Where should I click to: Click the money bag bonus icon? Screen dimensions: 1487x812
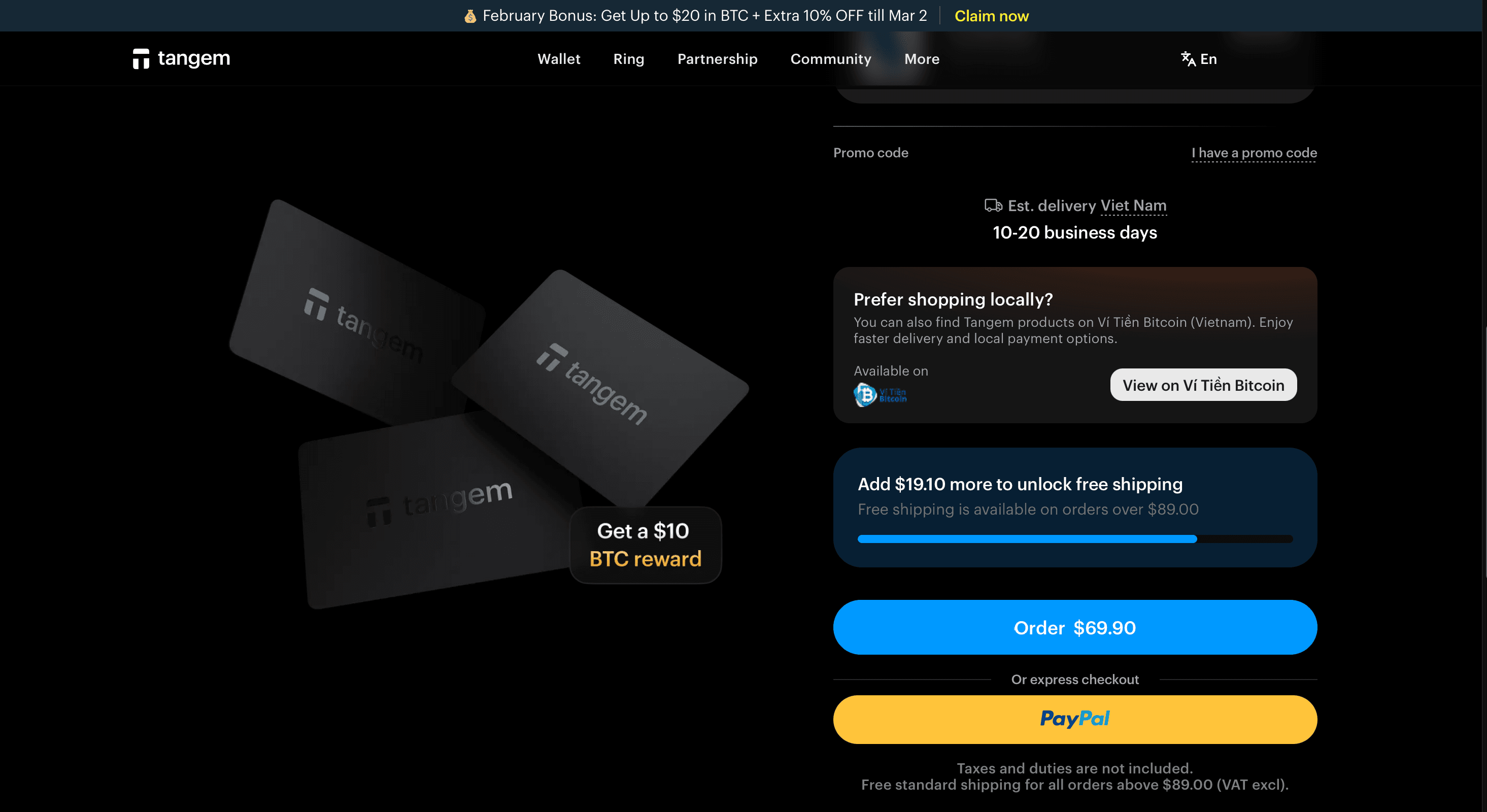[x=470, y=16]
